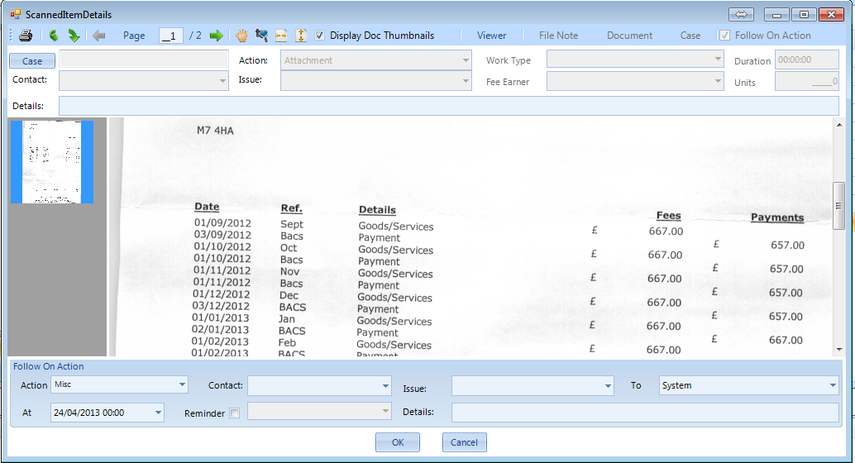Viewport: 855px width, 463px height.
Task: Click the Case button beside the case field
Action: (32, 61)
